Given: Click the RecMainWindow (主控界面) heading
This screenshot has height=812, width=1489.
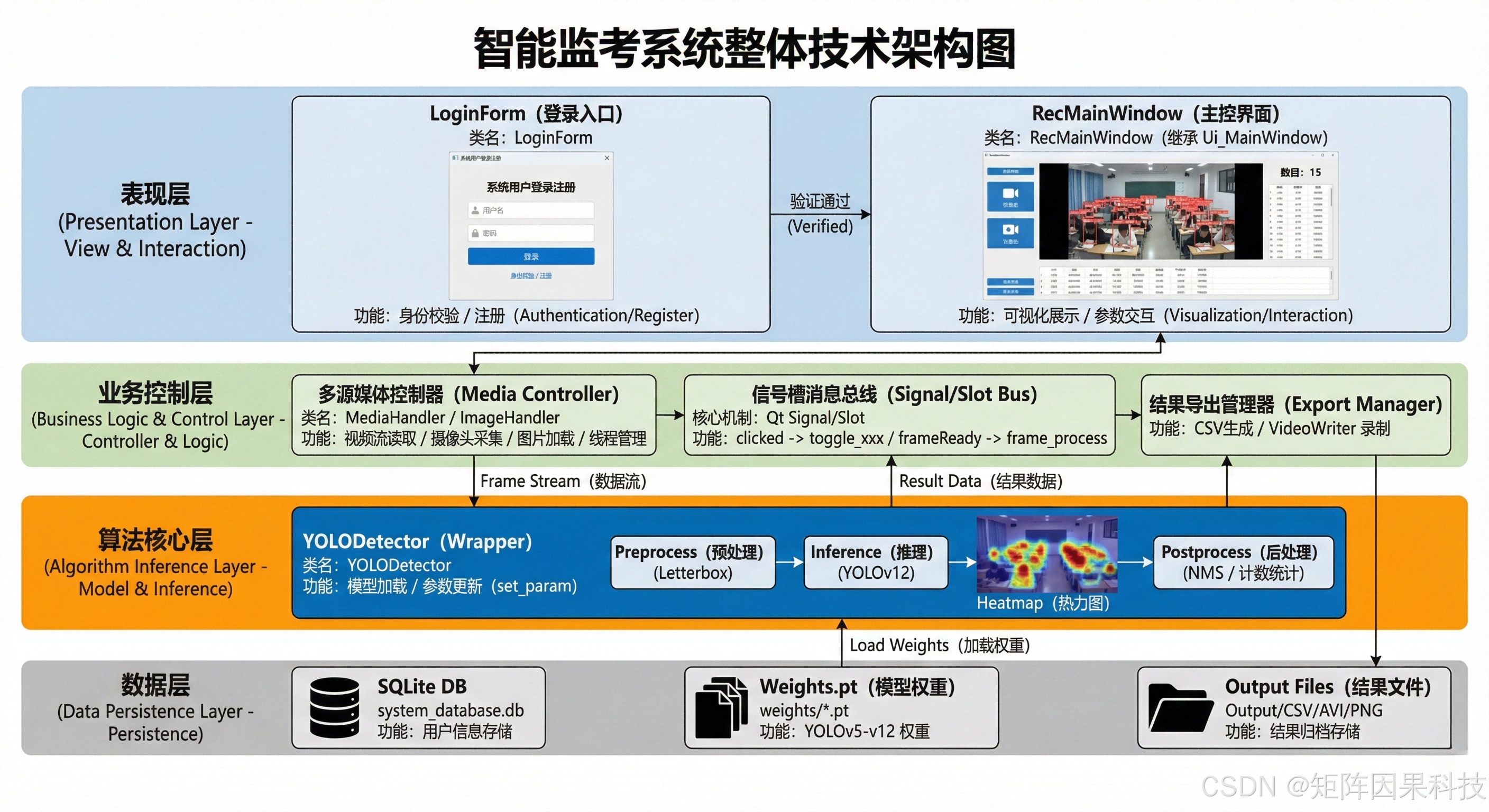Looking at the screenshot, I should tap(1155, 113).
